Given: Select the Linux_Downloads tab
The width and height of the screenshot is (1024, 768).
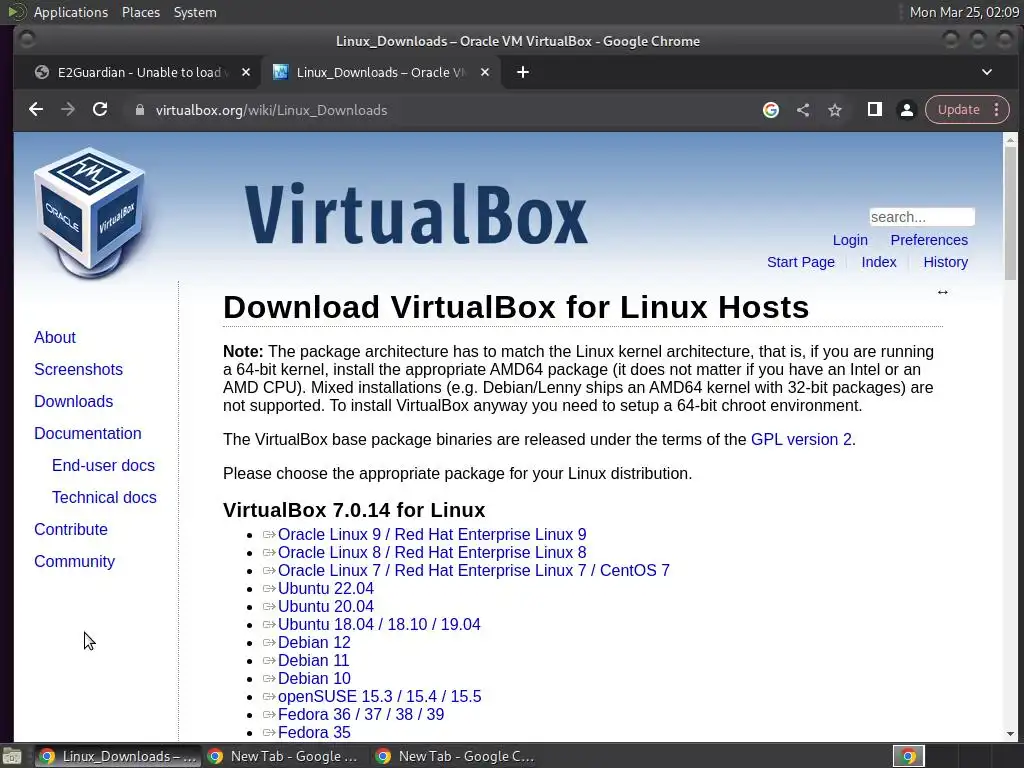Looking at the screenshot, I should click(x=381, y=72).
